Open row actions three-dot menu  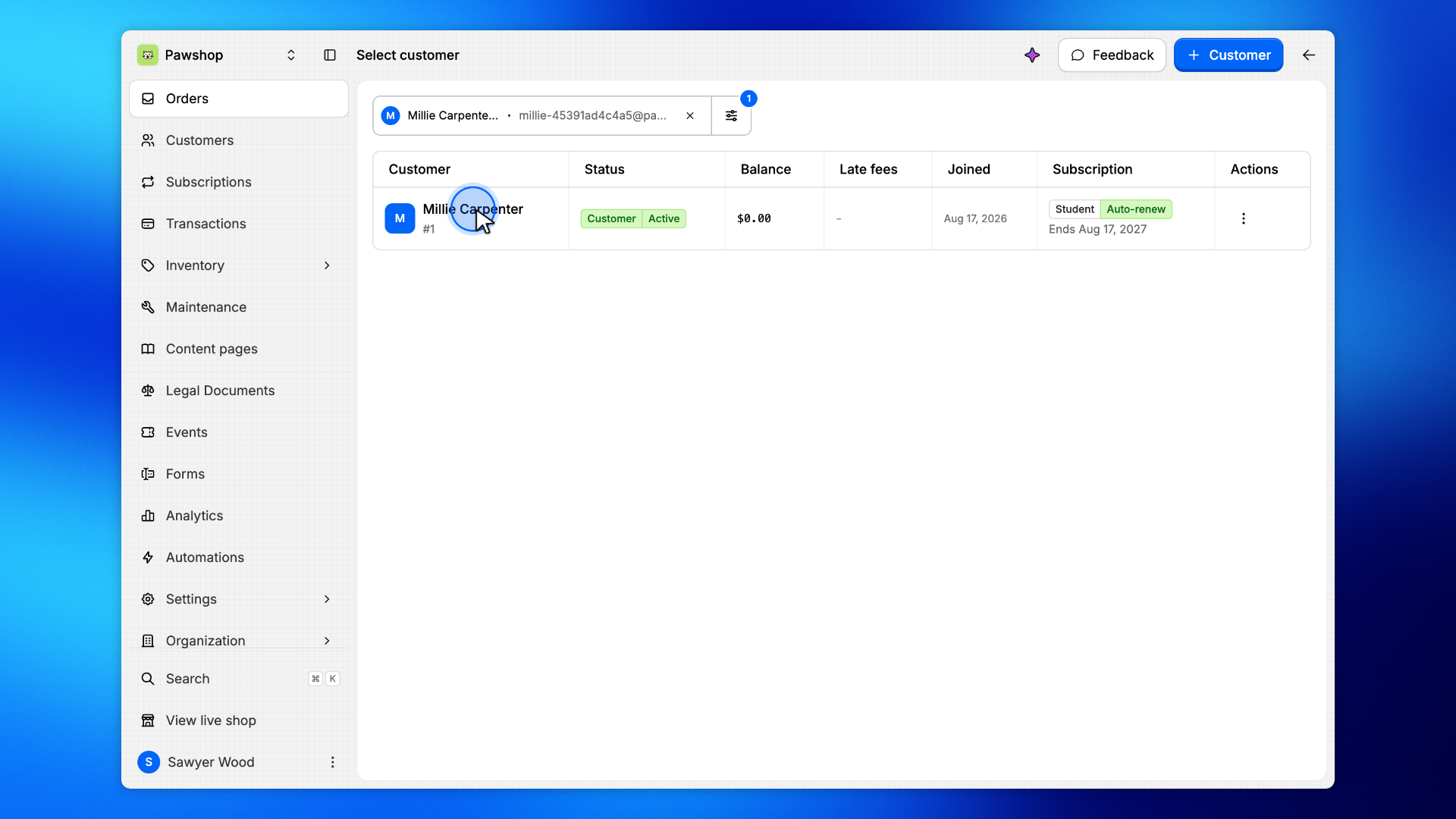coord(1243,218)
